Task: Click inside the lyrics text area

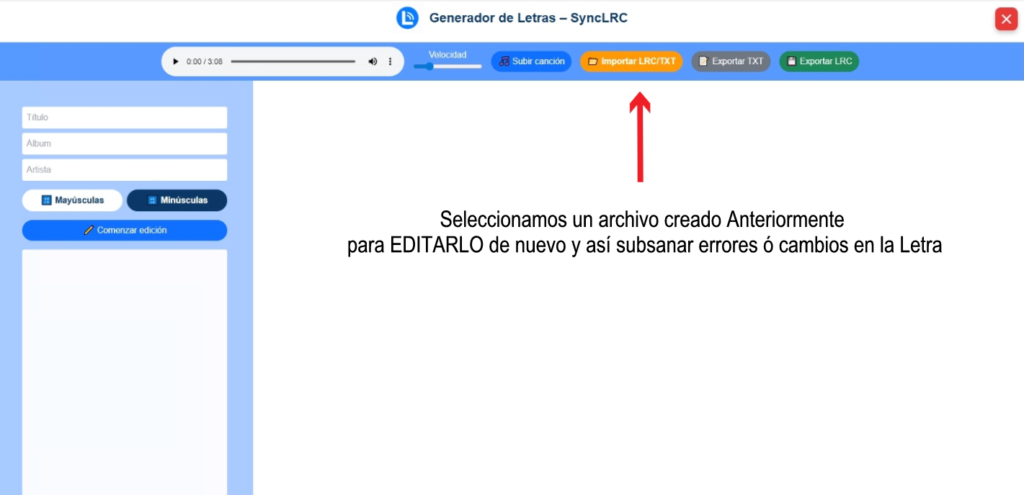Action: click(x=125, y=370)
